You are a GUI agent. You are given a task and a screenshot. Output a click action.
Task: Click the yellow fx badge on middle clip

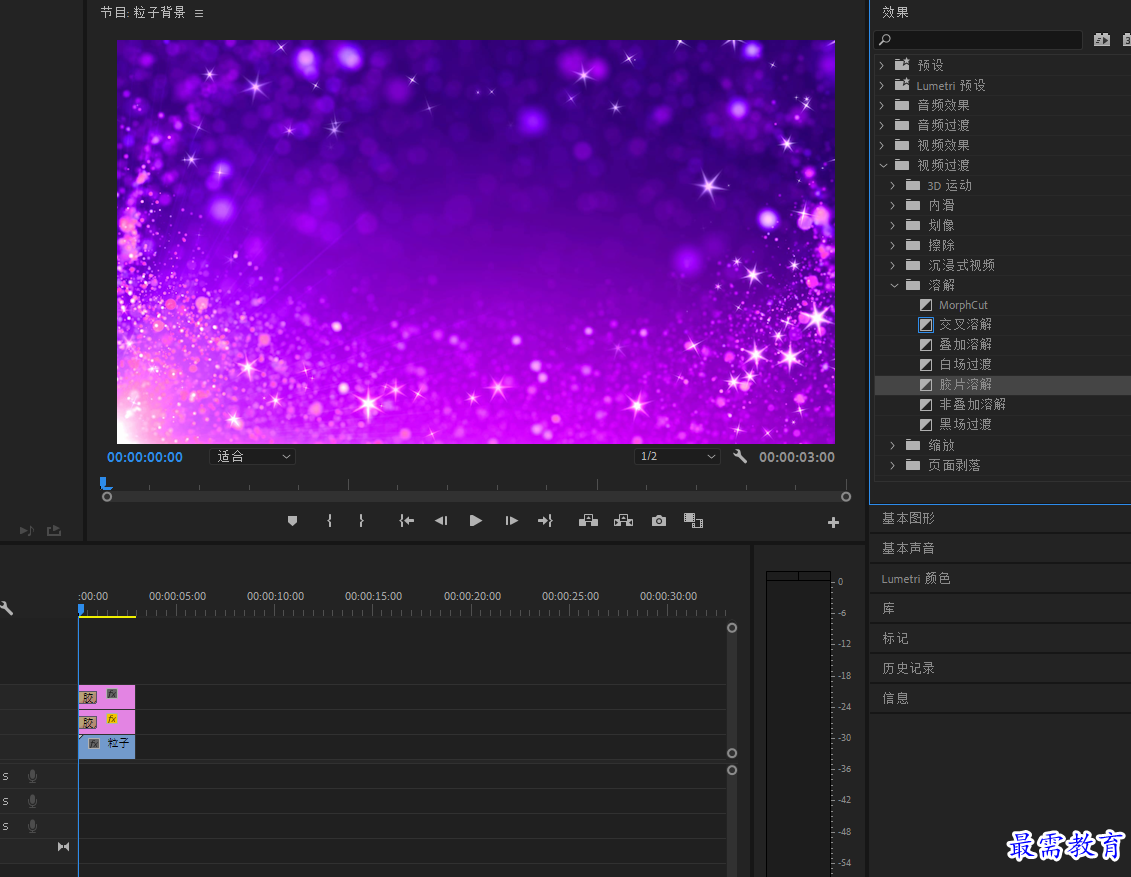[112, 719]
